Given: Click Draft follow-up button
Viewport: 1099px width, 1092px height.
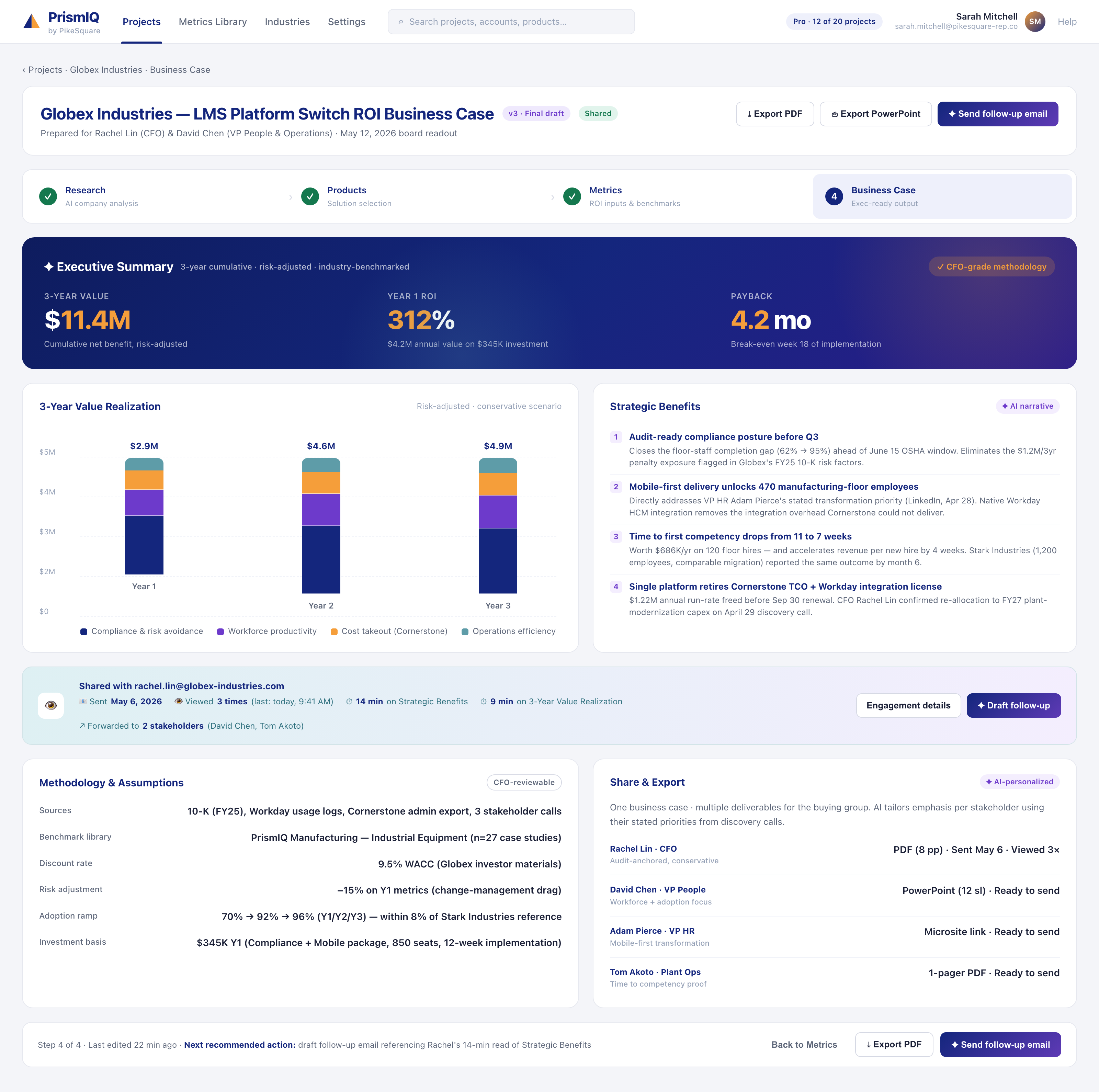Looking at the screenshot, I should 1014,705.
